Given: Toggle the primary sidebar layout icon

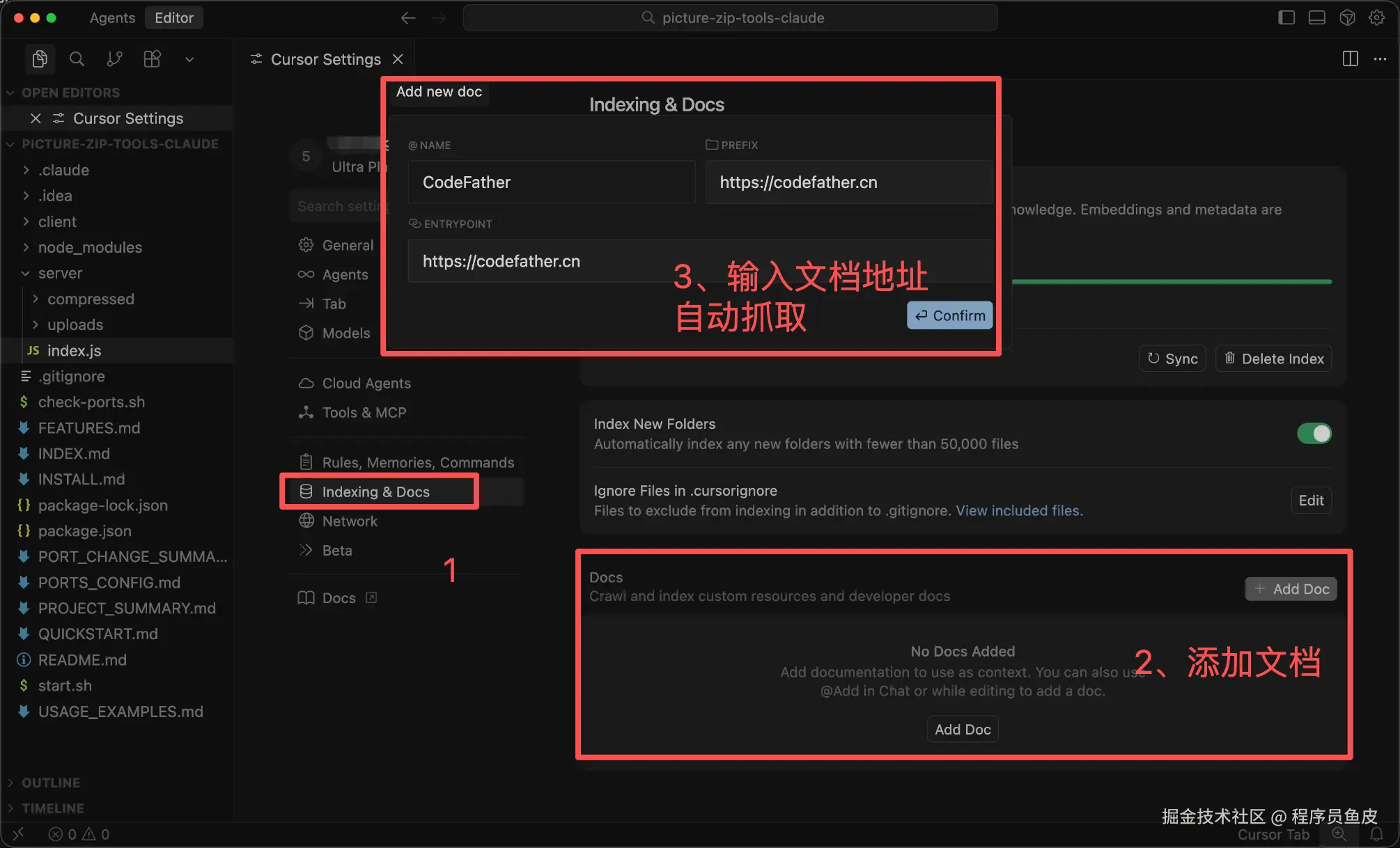Looking at the screenshot, I should click(1286, 18).
